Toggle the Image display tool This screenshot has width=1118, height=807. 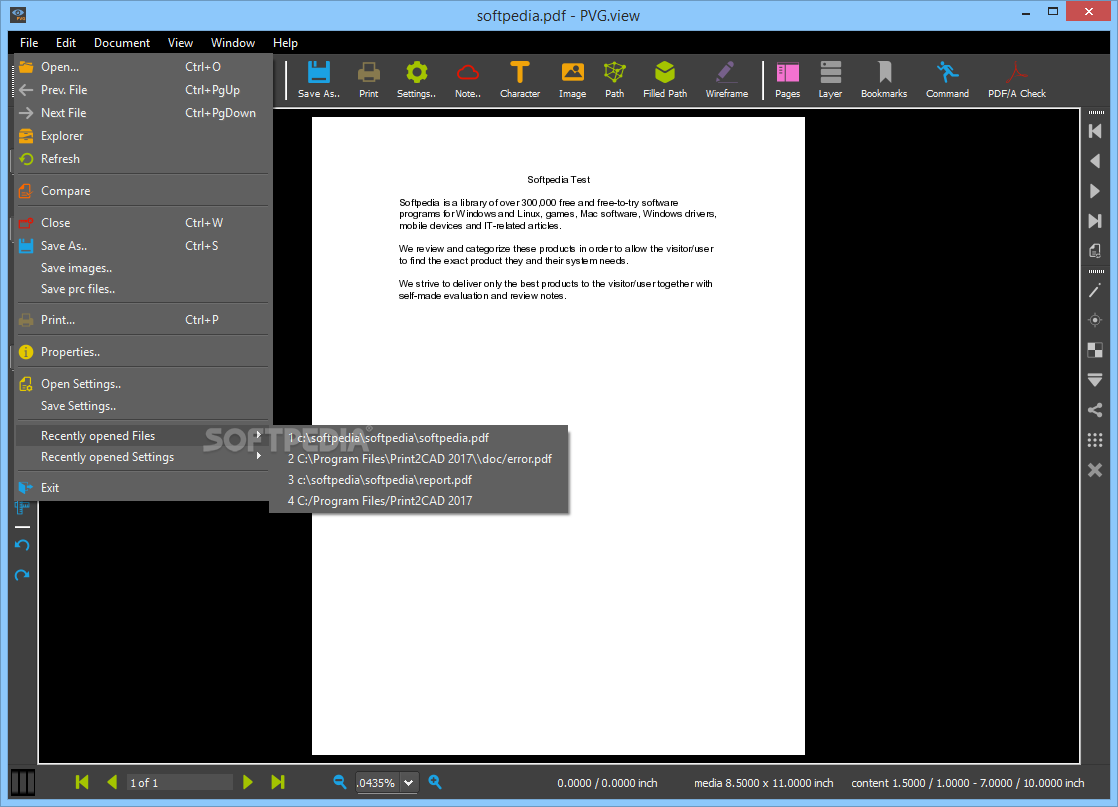pyautogui.click(x=573, y=79)
